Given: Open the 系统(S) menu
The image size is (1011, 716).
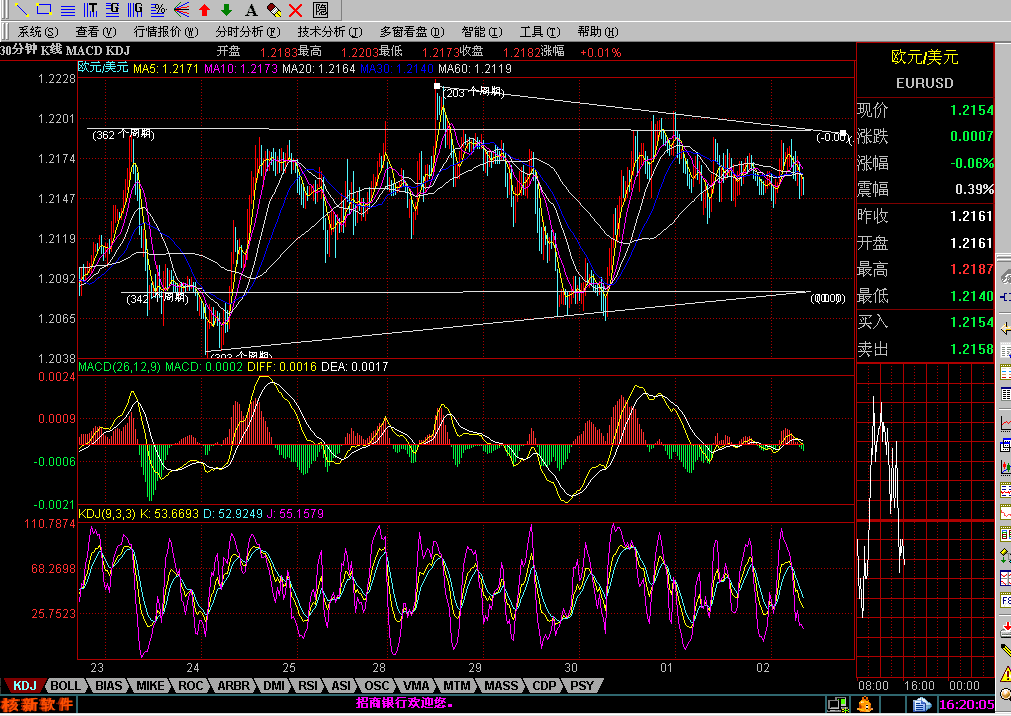Looking at the screenshot, I should coord(37,32).
